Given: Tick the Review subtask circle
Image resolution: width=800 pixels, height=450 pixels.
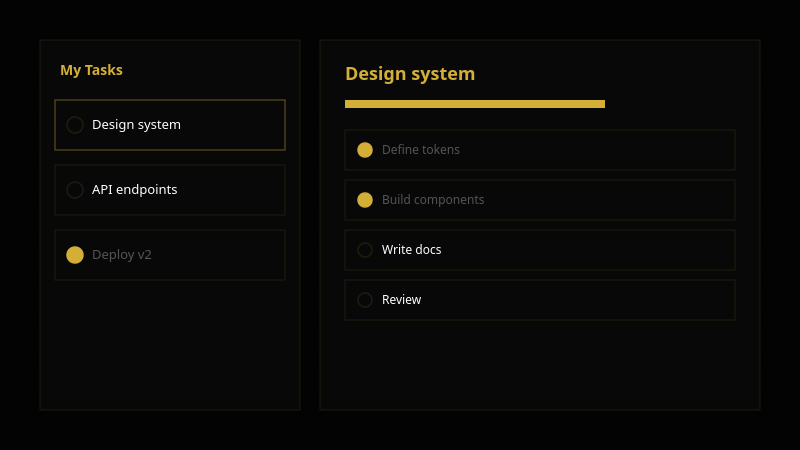Looking at the screenshot, I should [x=365, y=300].
